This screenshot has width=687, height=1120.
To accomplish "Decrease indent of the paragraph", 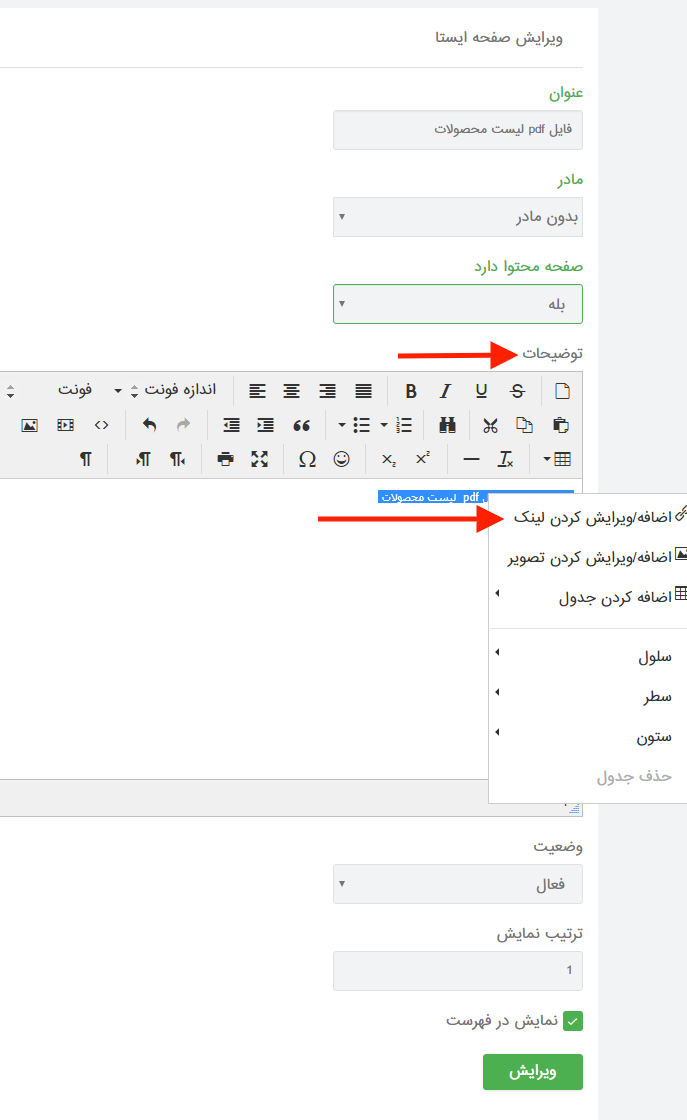I will [231, 425].
